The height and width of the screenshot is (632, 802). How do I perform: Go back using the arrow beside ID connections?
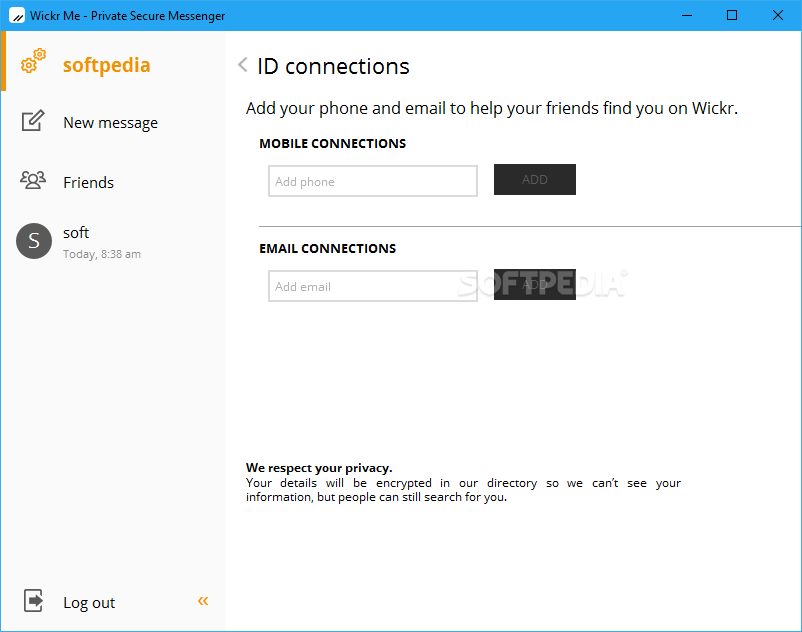click(243, 65)
